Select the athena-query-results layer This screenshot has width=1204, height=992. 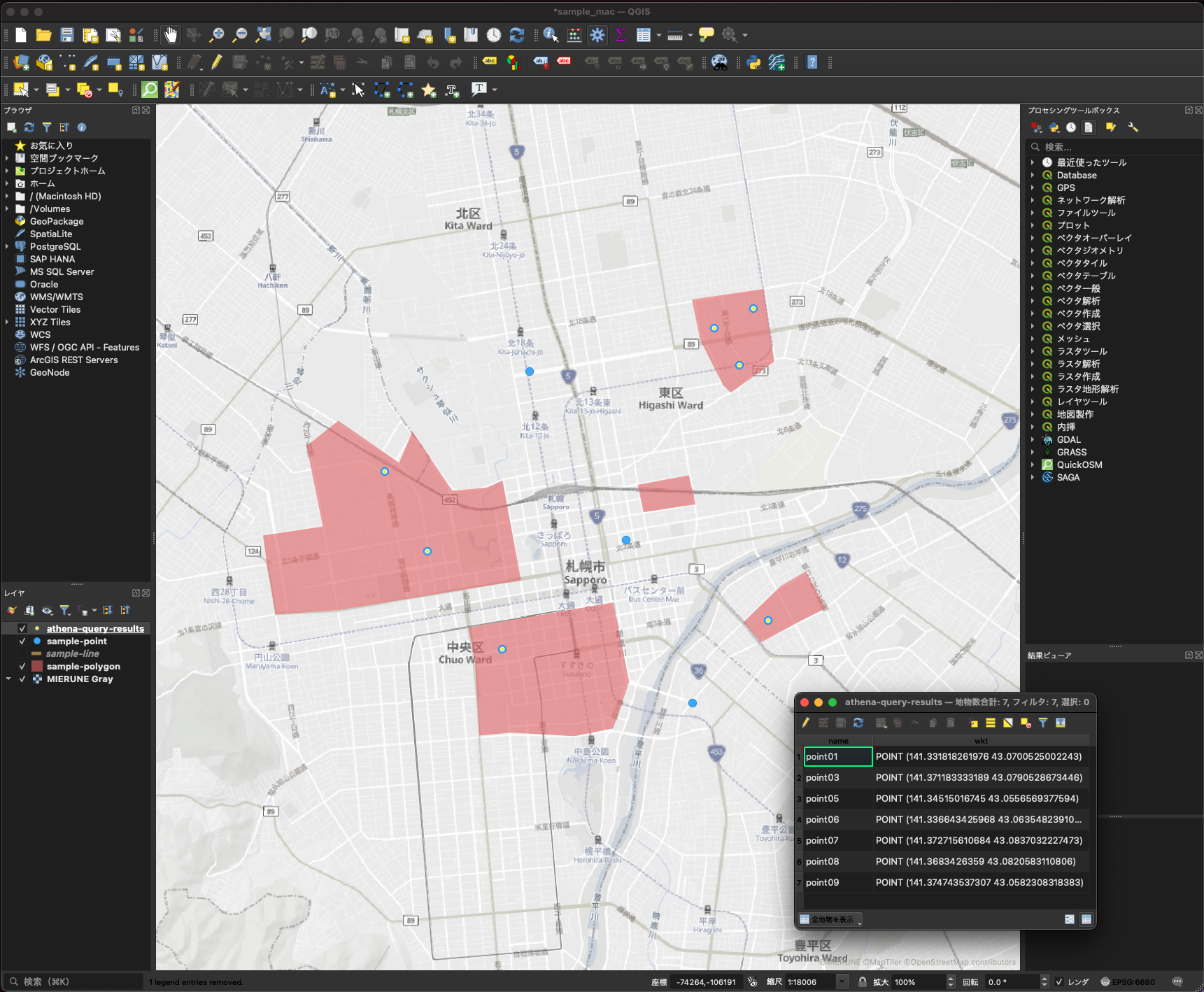[95, 629]
